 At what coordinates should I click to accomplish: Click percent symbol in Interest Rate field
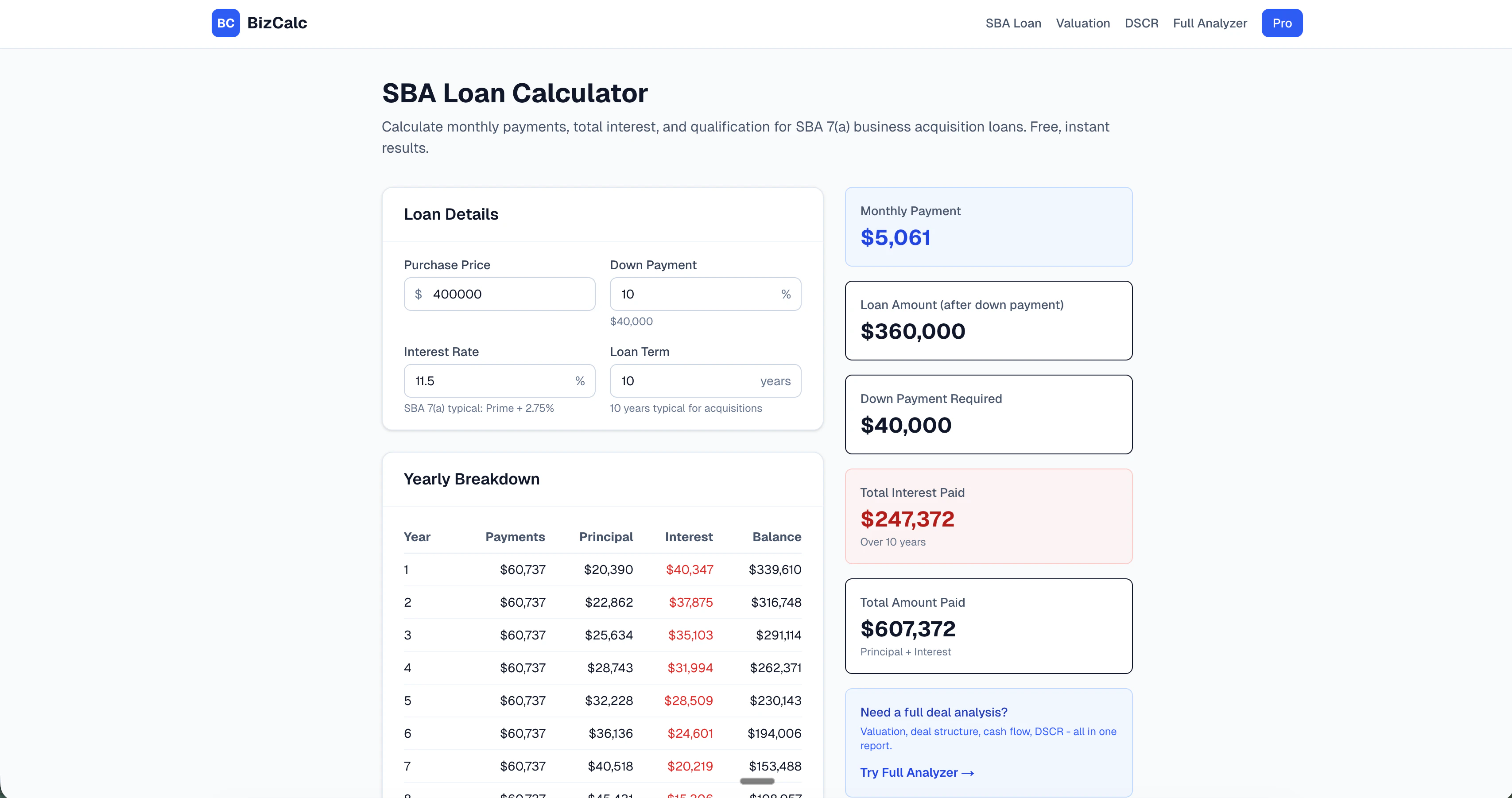[x=580, y=381]
